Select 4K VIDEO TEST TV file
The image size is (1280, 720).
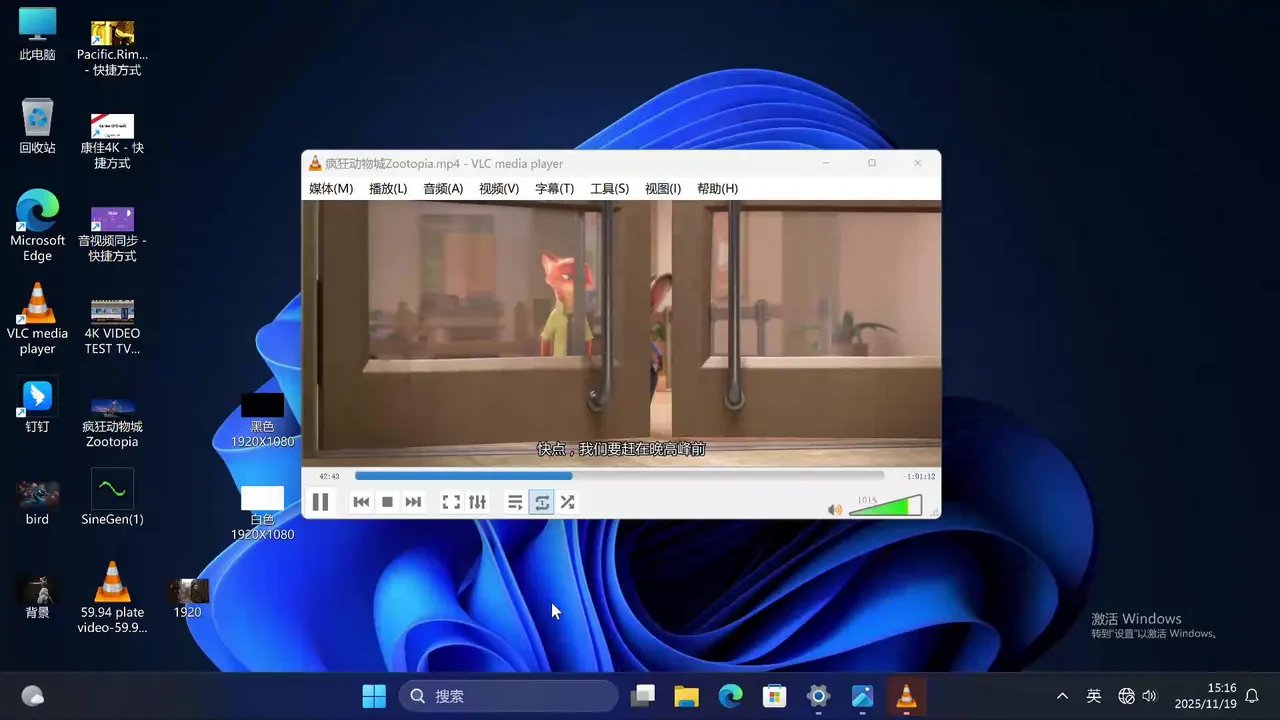(112, 326)
